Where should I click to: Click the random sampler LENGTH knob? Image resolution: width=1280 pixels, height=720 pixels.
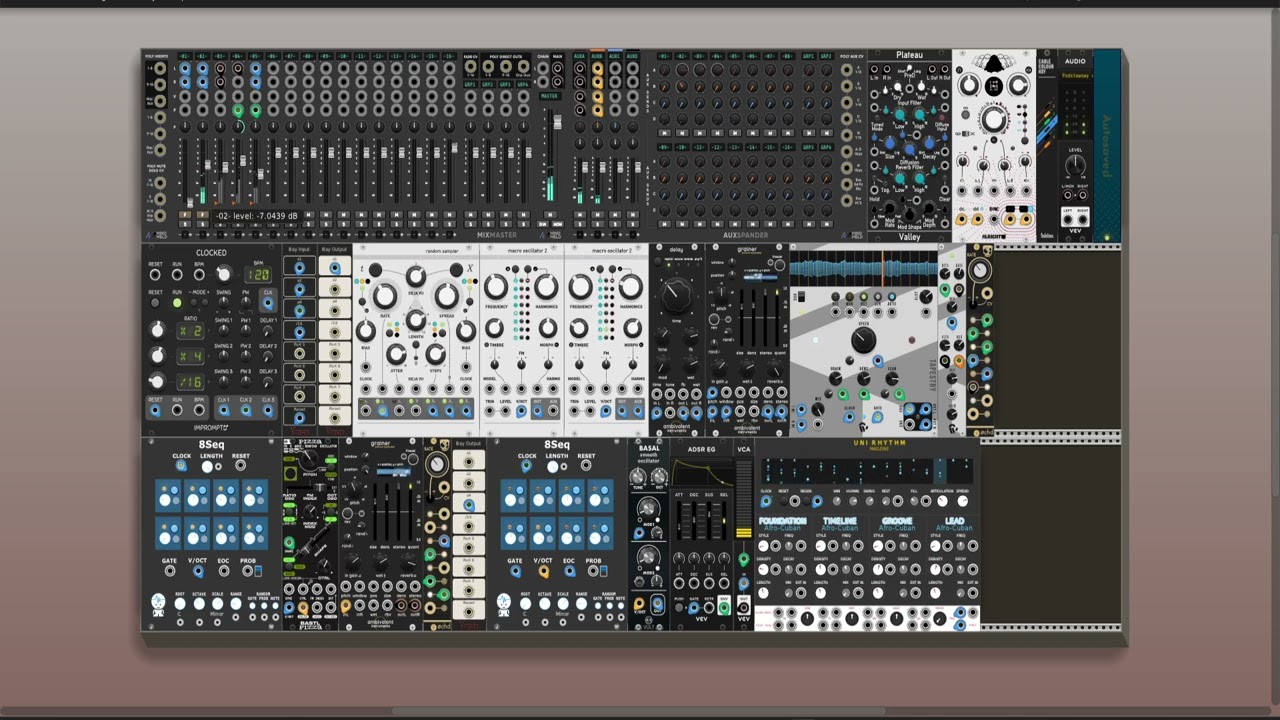click(415, 320)
